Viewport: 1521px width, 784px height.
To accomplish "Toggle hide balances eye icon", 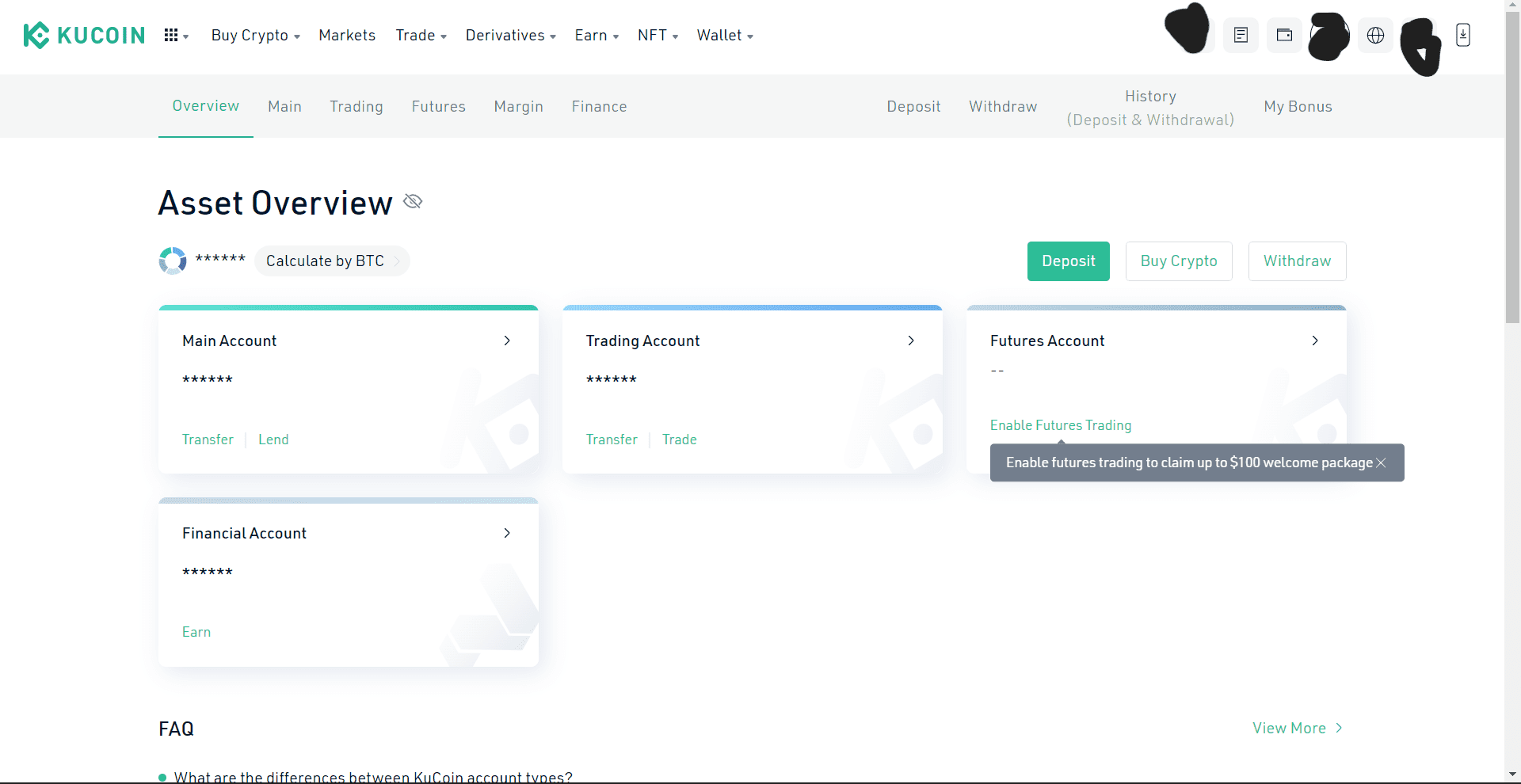I will pyautogui.click(x=413, y=201).
